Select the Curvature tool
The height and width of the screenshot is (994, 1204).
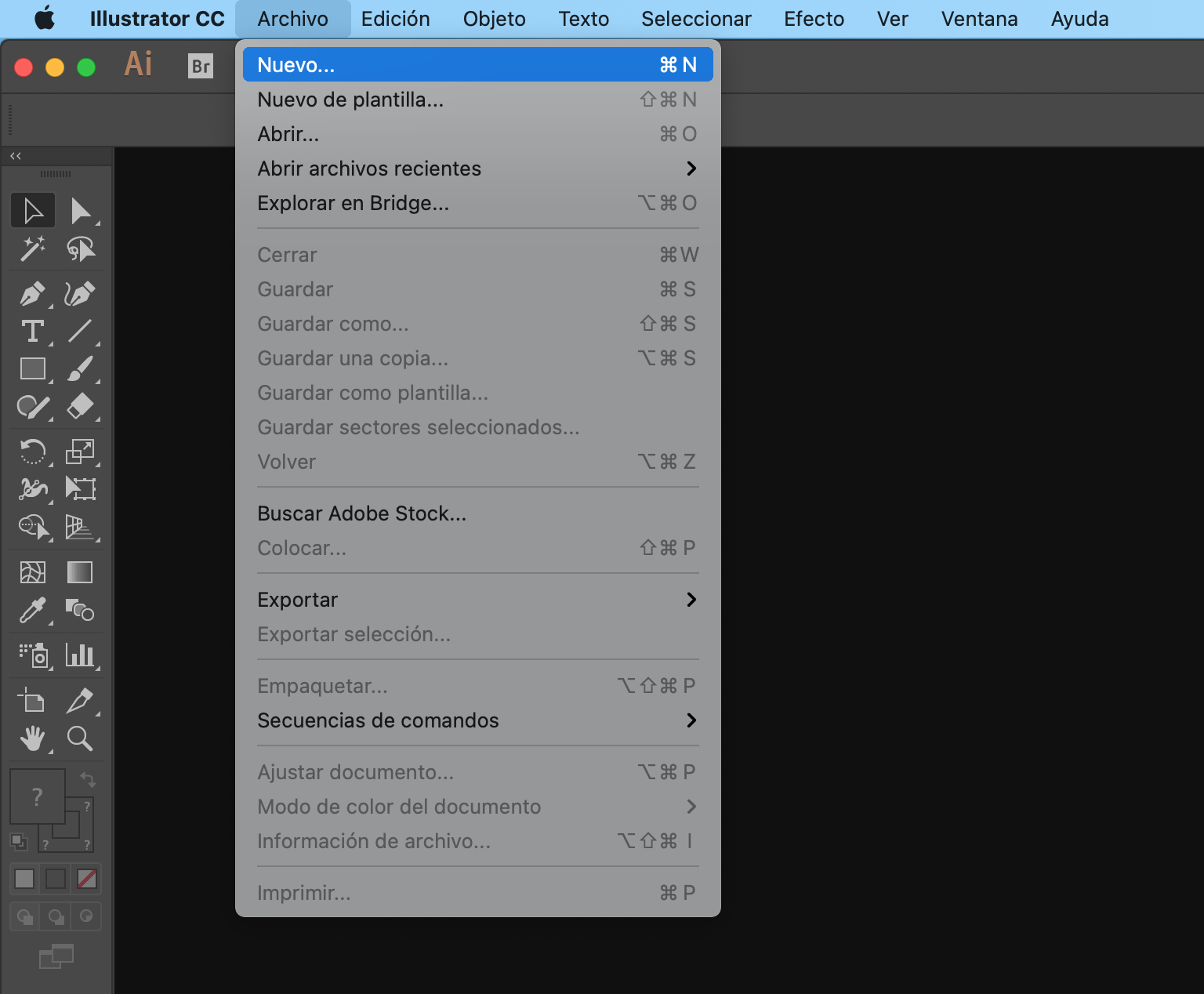point(80,294)
